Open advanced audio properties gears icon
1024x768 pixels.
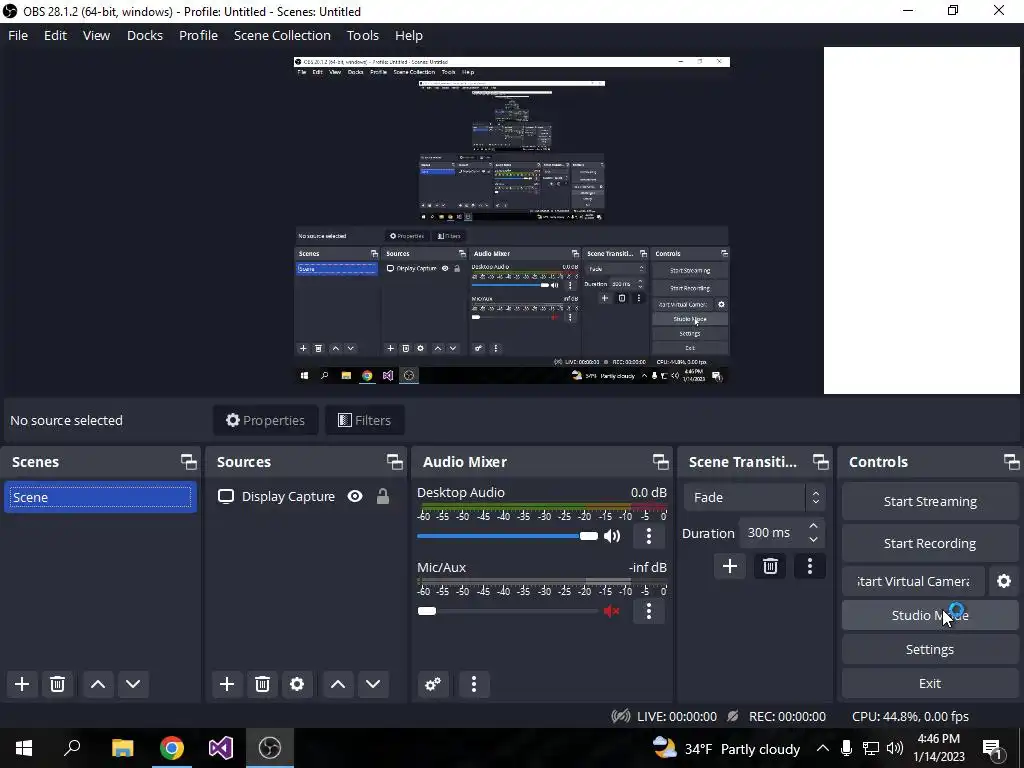(x=433, y=684)
